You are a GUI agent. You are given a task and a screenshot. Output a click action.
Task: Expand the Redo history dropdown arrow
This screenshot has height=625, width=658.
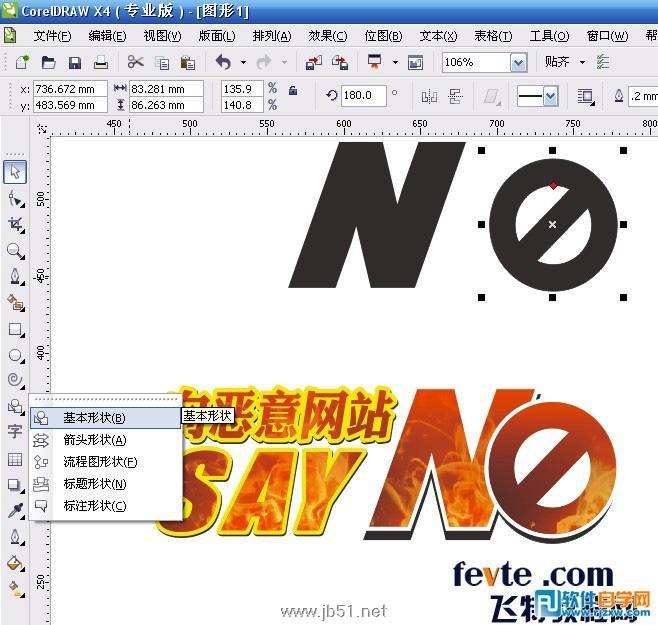[285, 63]
